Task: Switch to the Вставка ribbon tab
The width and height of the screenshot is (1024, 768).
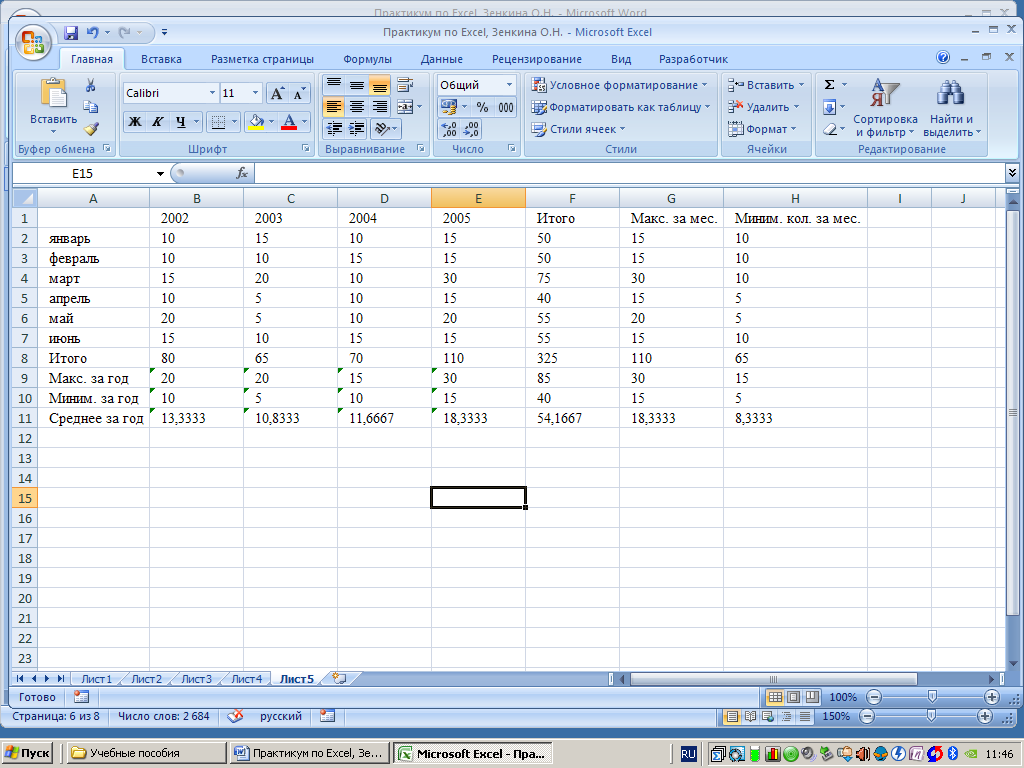Action: click(161, 59)
